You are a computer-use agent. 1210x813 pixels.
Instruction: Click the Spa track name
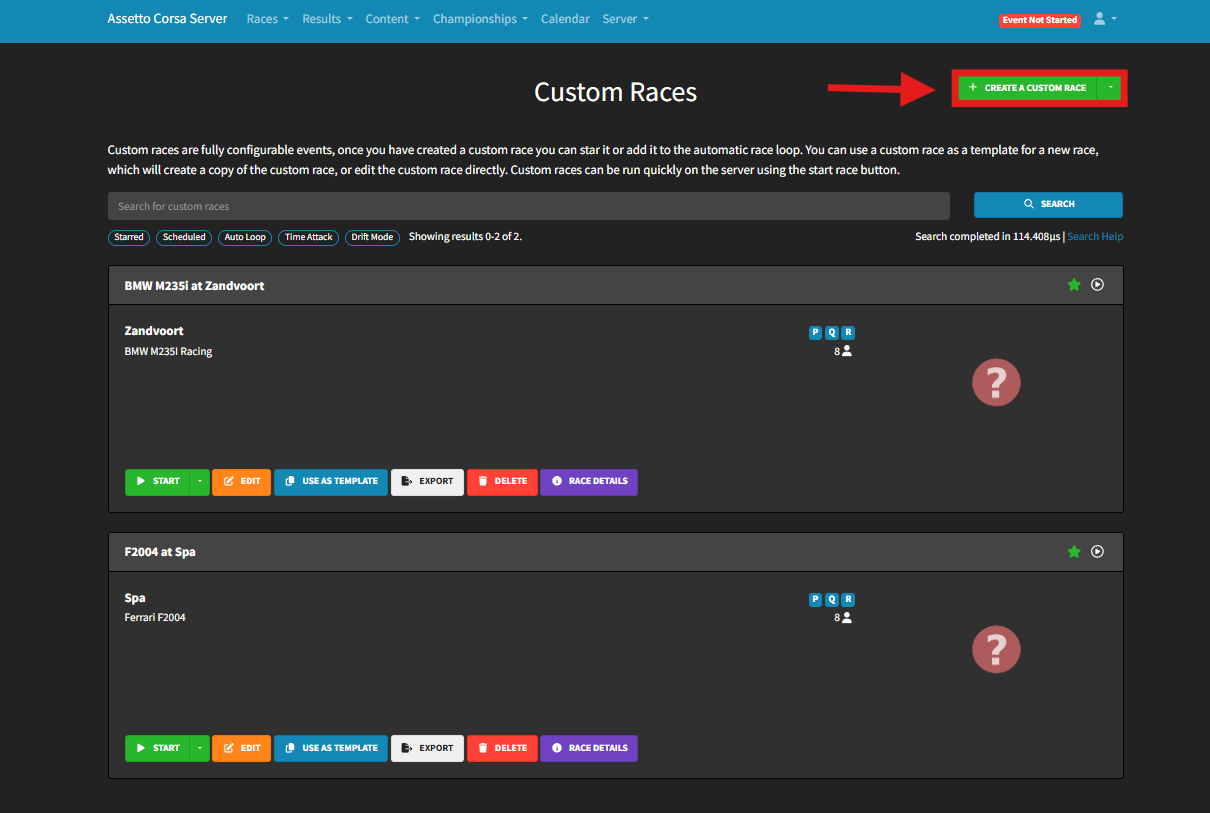pos(135,598)
